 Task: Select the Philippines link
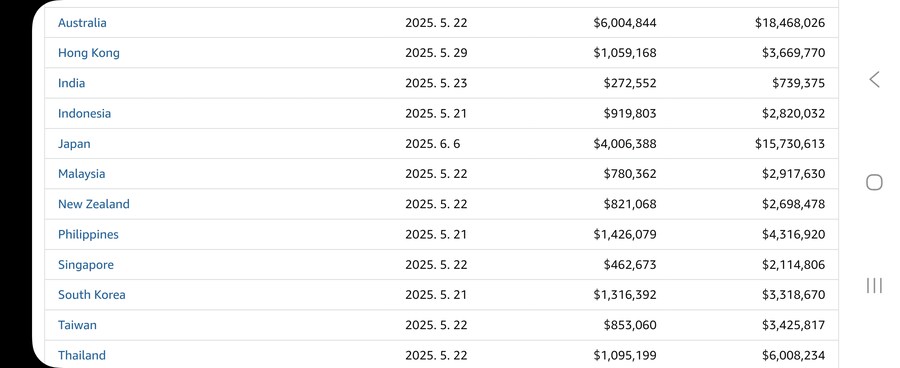click(x=88, y=234)
